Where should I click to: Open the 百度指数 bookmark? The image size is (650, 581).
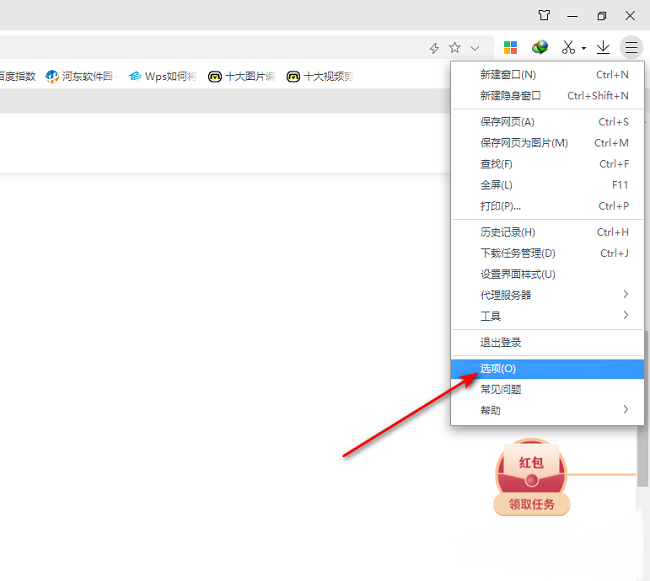click(17, 76)
